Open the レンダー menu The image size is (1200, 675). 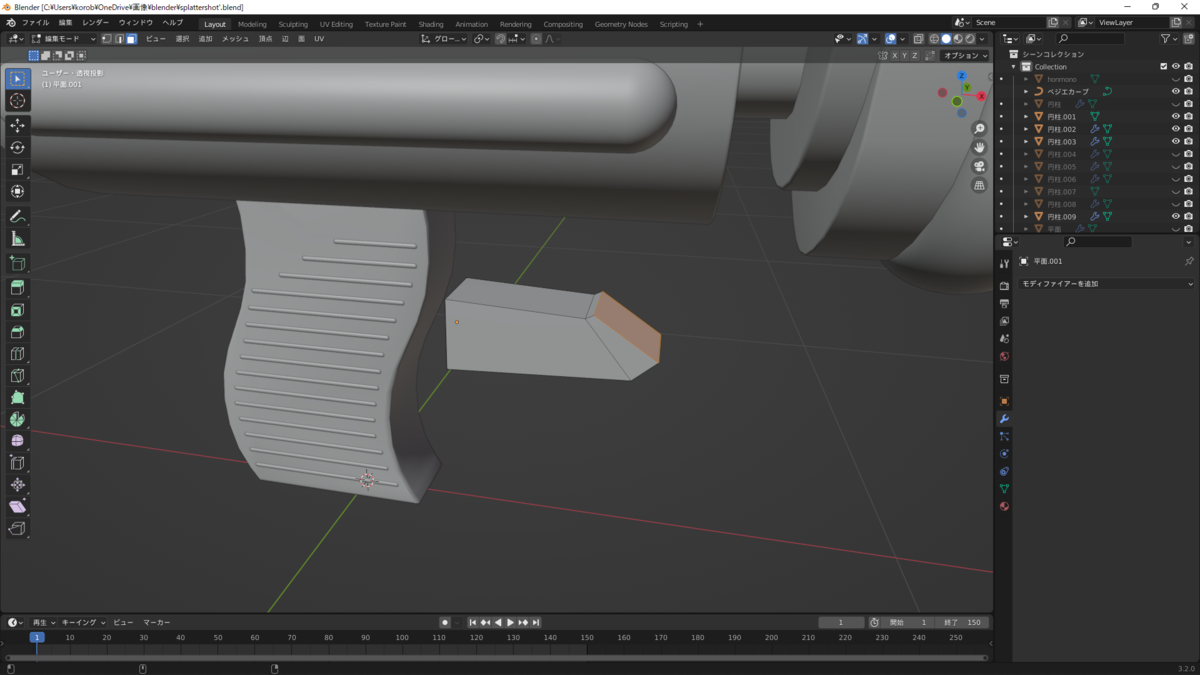click(x=96, y=23)
